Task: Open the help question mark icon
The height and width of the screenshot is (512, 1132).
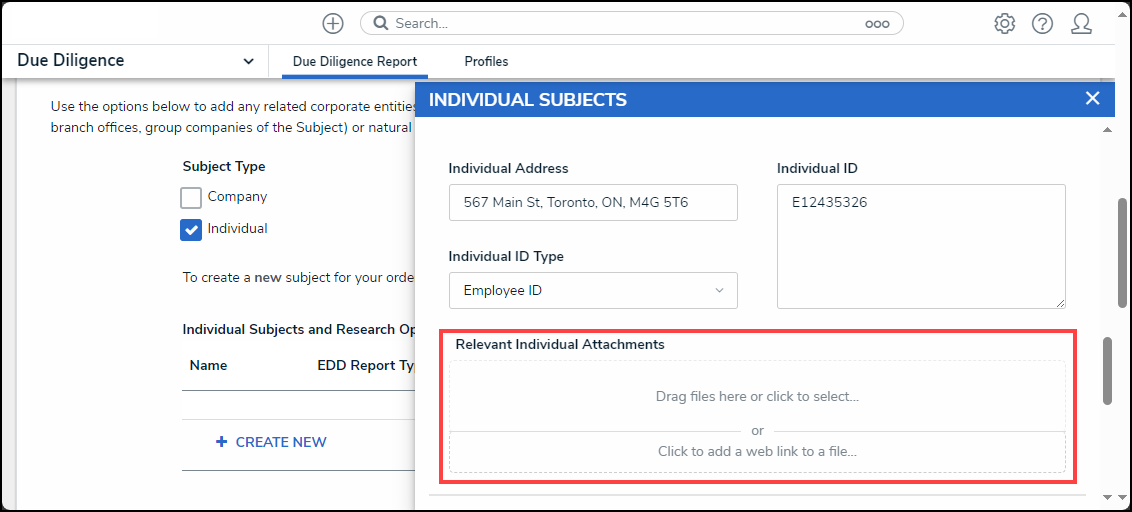Action: (x=1042, y=24)
